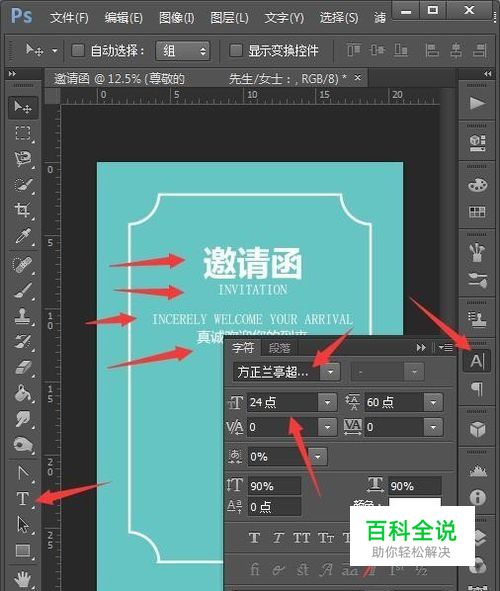The height and width of the screenshot is (591, 500).
Task: Open the 图像(I) menu
Action: (176, 18)
